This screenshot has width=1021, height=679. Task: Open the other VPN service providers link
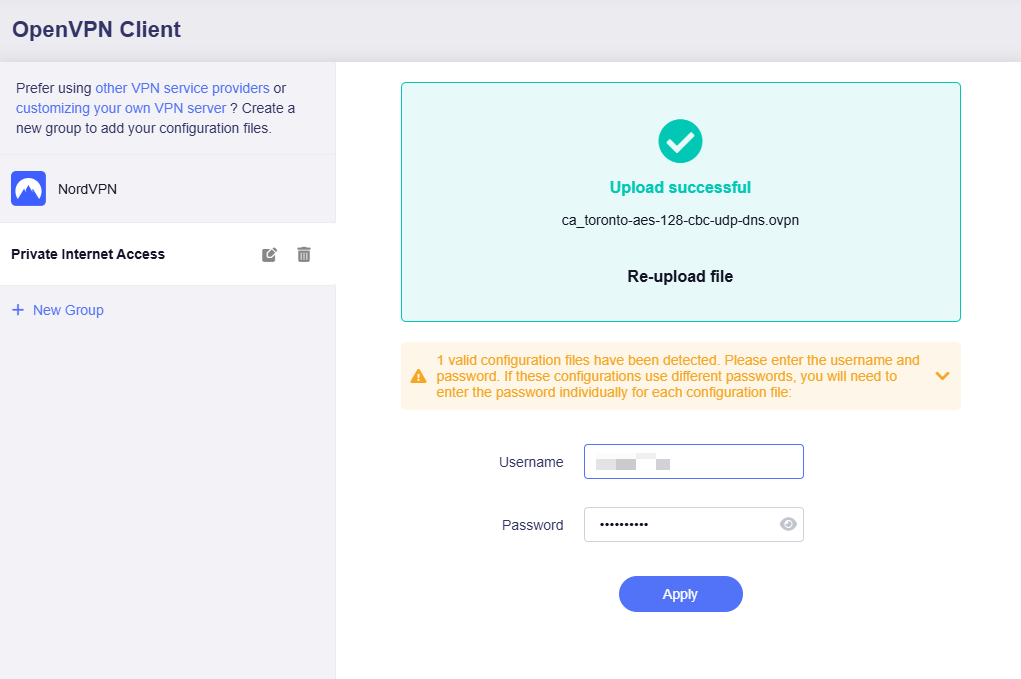point(182,88)
